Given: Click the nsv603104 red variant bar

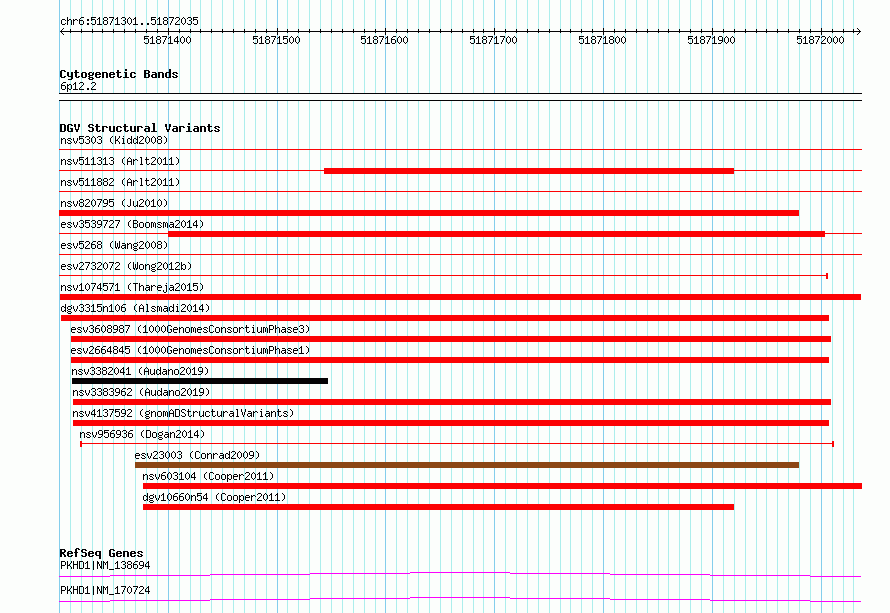Looking at the screenshot, I should coord(502,486).
